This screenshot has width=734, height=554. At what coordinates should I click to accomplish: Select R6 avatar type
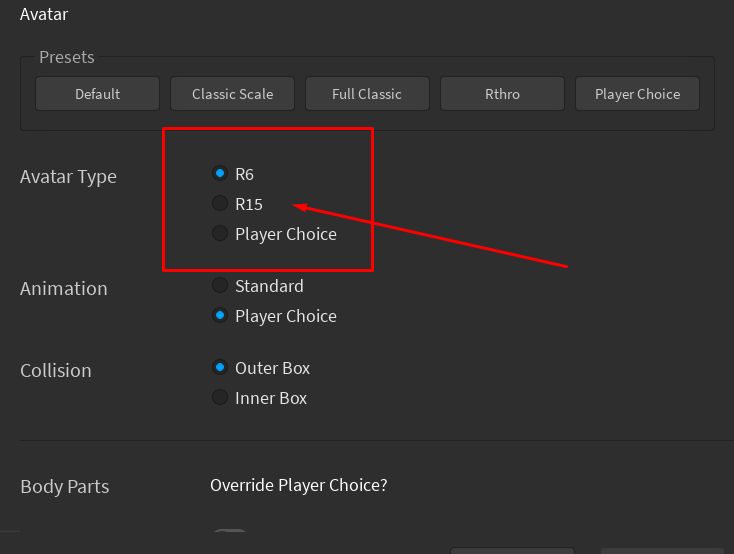tap(220, 174)
